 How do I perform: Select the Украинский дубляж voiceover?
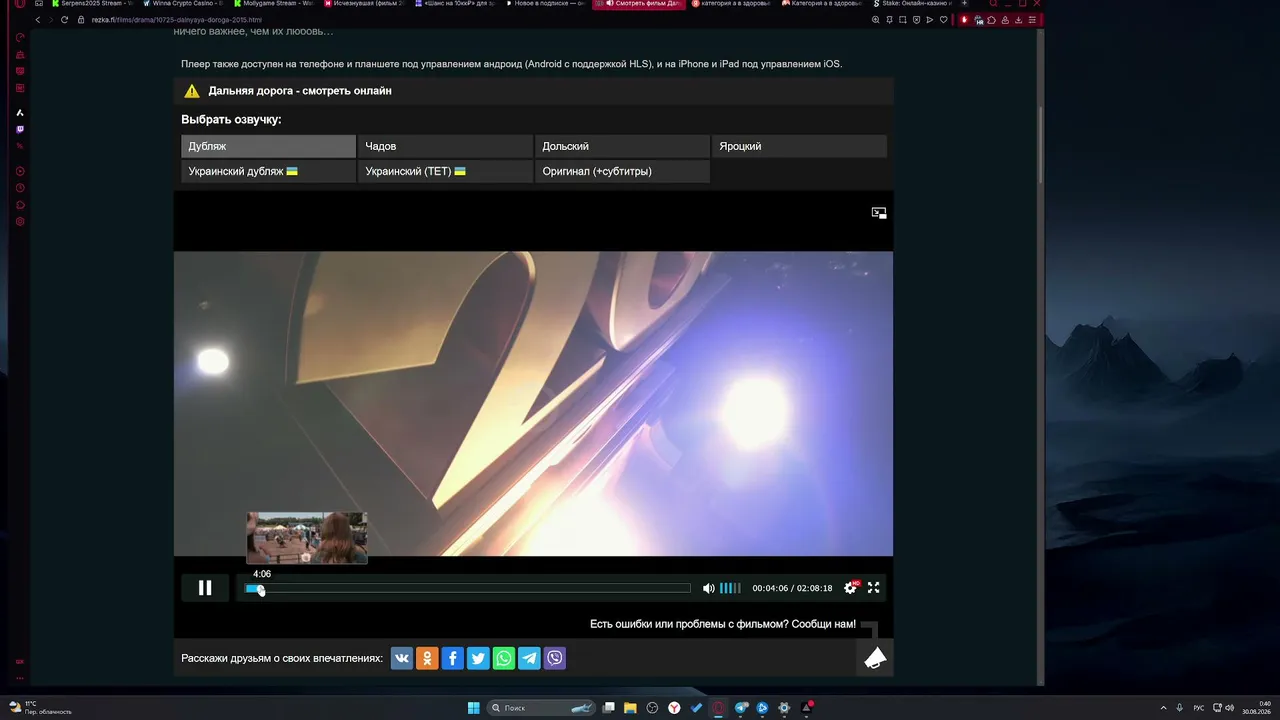coord(268,171)
